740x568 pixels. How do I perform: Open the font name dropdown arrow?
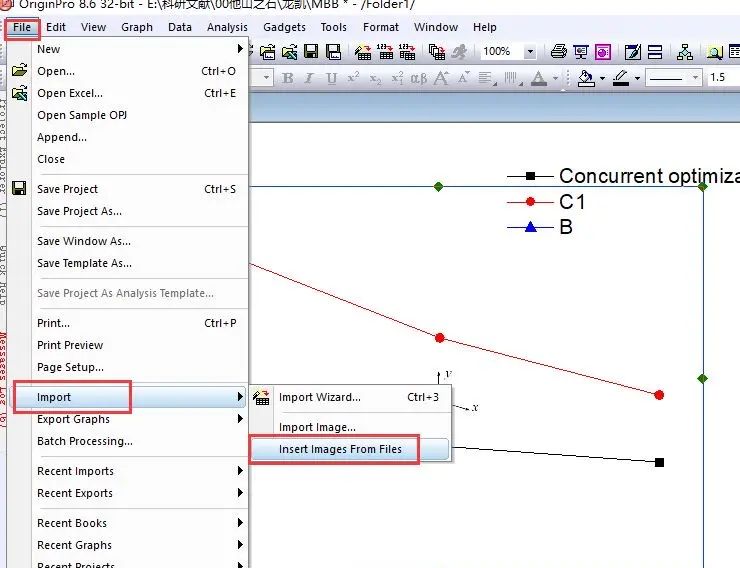[266, 77]
